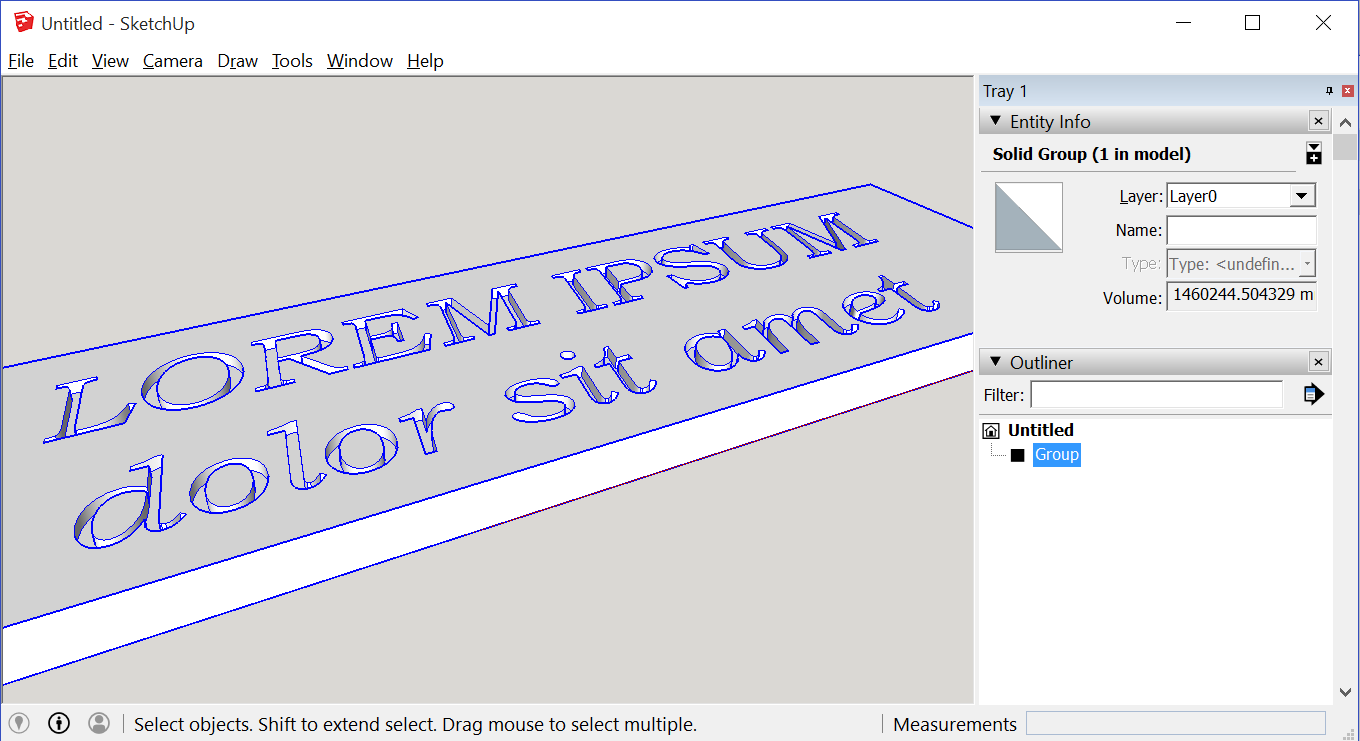Open the Camera menu

click(x=172, y=61)
